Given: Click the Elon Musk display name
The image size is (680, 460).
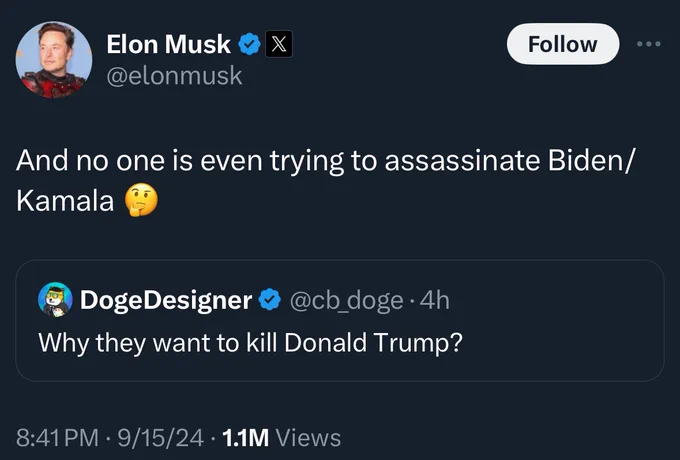Looking at the screenshot, I should click(x=169, y=44).
